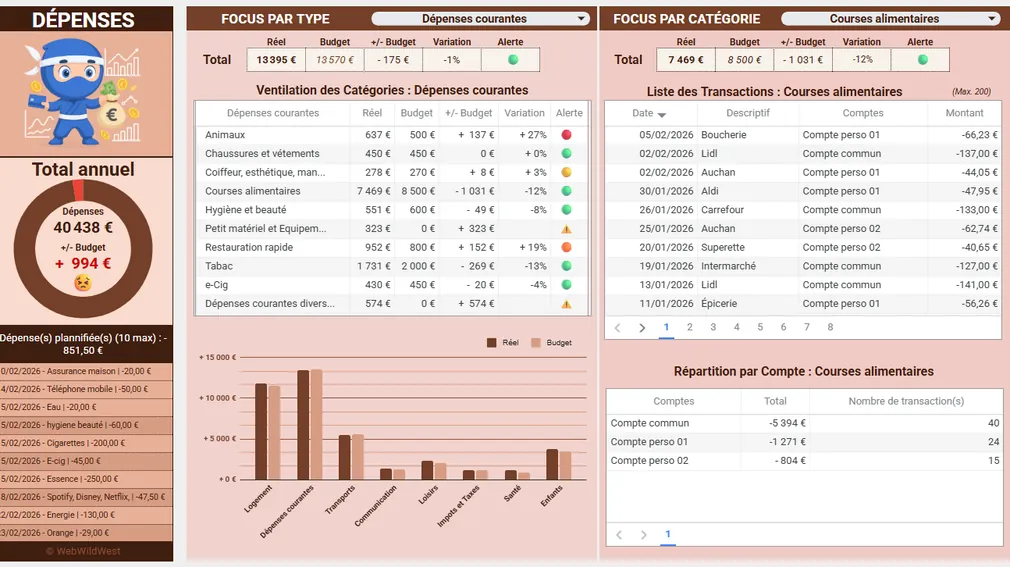Click planned expense Assurance maison -20,00 €
This screenshot has height=567, width=1010.
(x=86, y=371)
